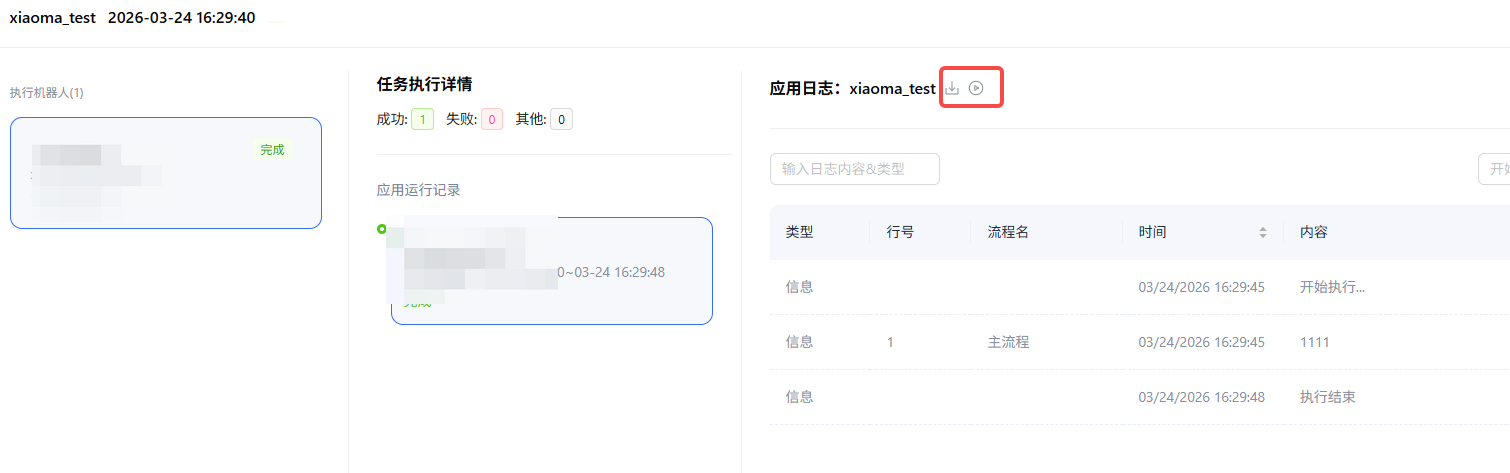
Task: Select the executing robot card
Action: click(x=166, y=173)
